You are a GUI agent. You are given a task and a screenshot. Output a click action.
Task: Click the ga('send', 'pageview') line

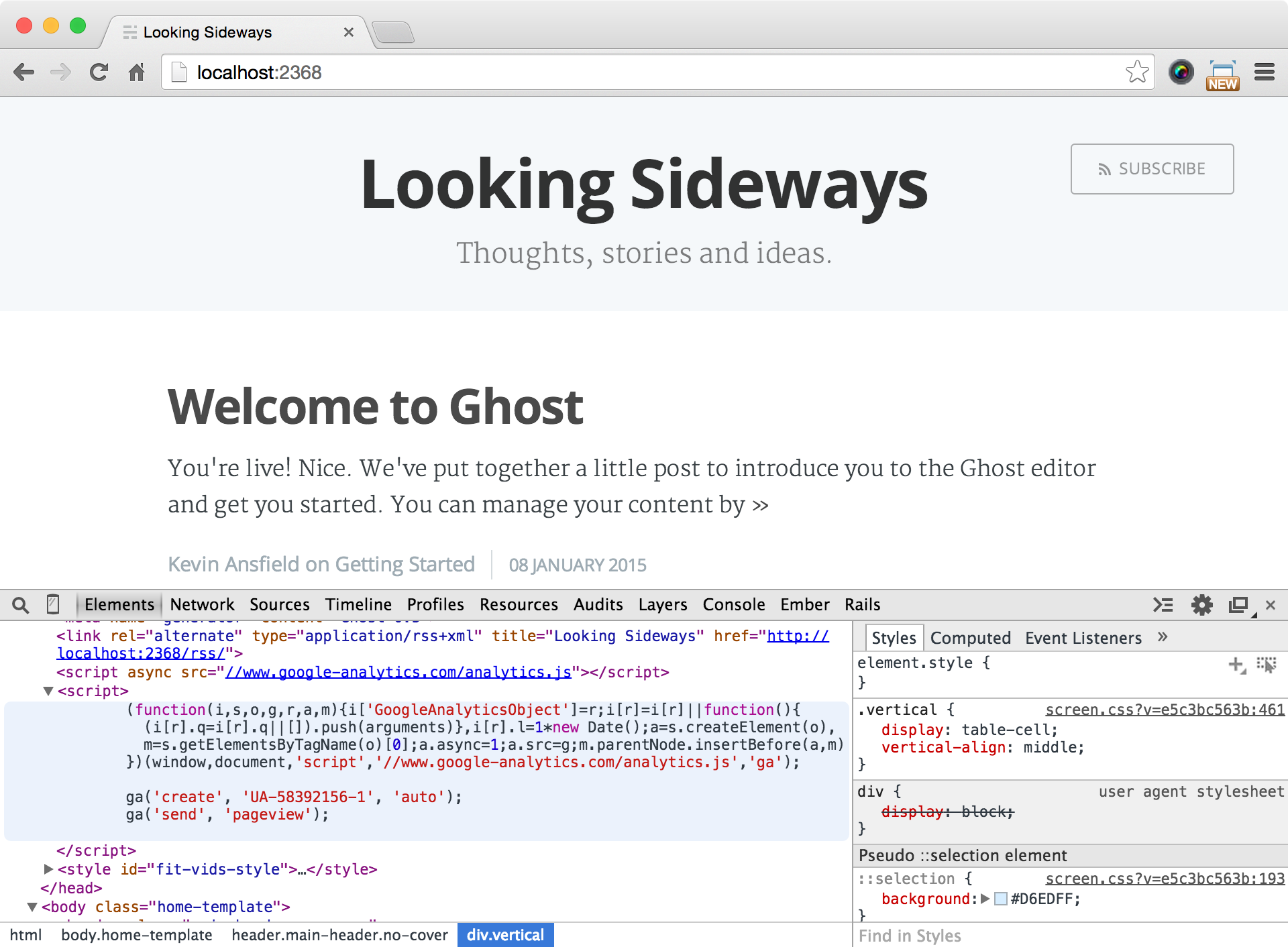click(x=227, y=814)
